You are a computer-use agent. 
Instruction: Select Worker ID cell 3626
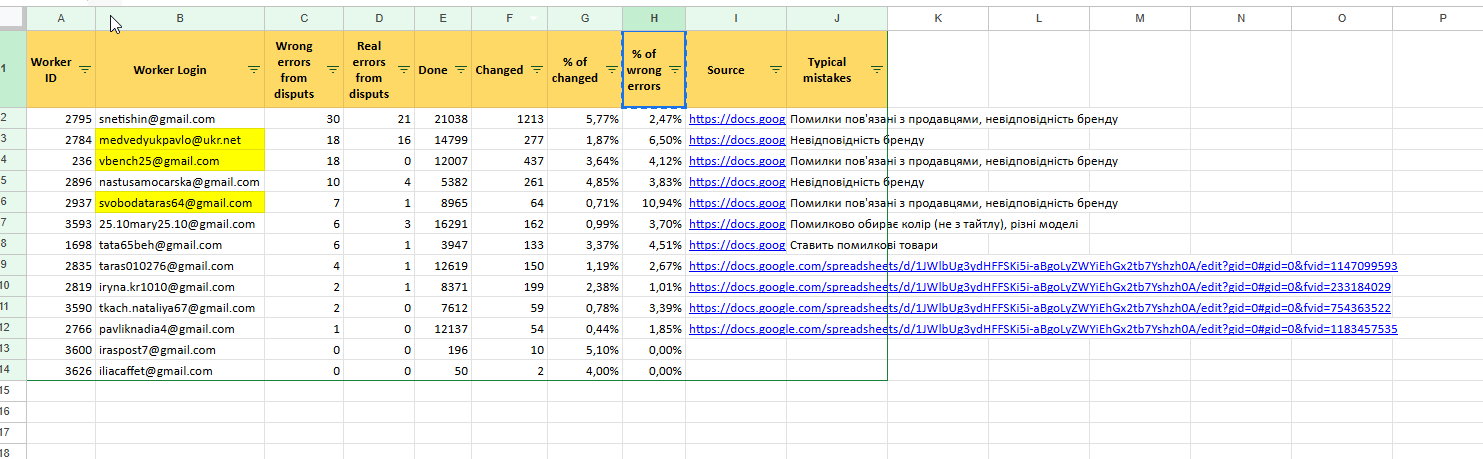(x=61, y=371)
